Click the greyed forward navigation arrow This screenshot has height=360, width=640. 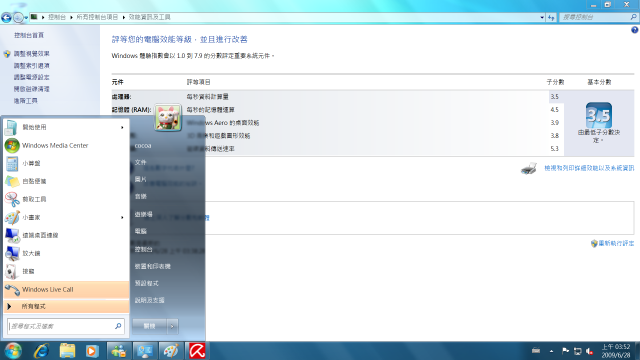18,17
